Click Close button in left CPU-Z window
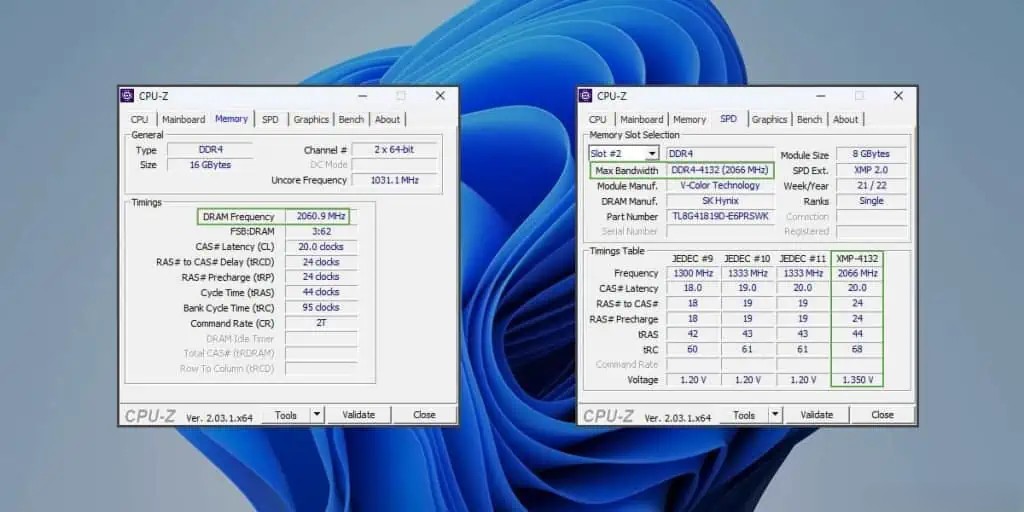 tap(424, 415)
